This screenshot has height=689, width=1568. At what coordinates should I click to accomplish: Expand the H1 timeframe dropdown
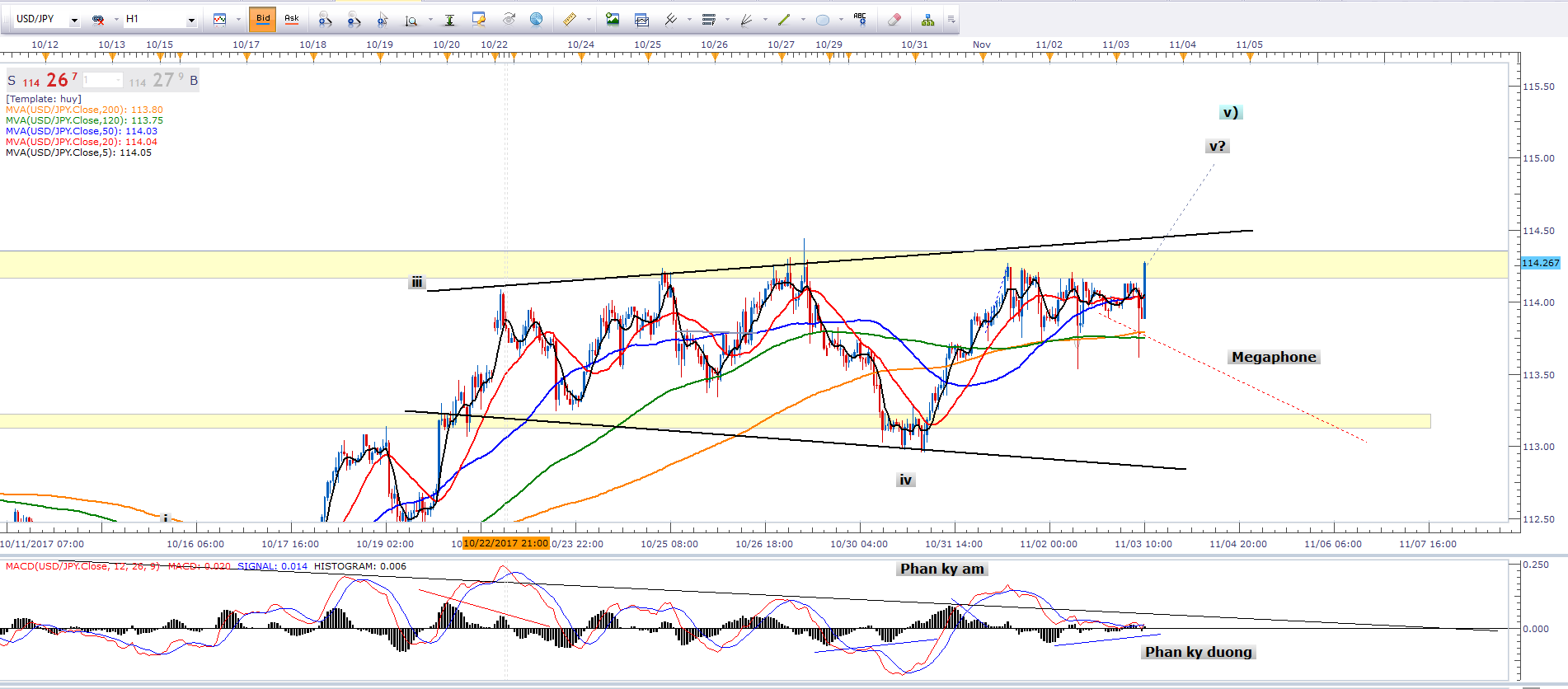point(191,20)
